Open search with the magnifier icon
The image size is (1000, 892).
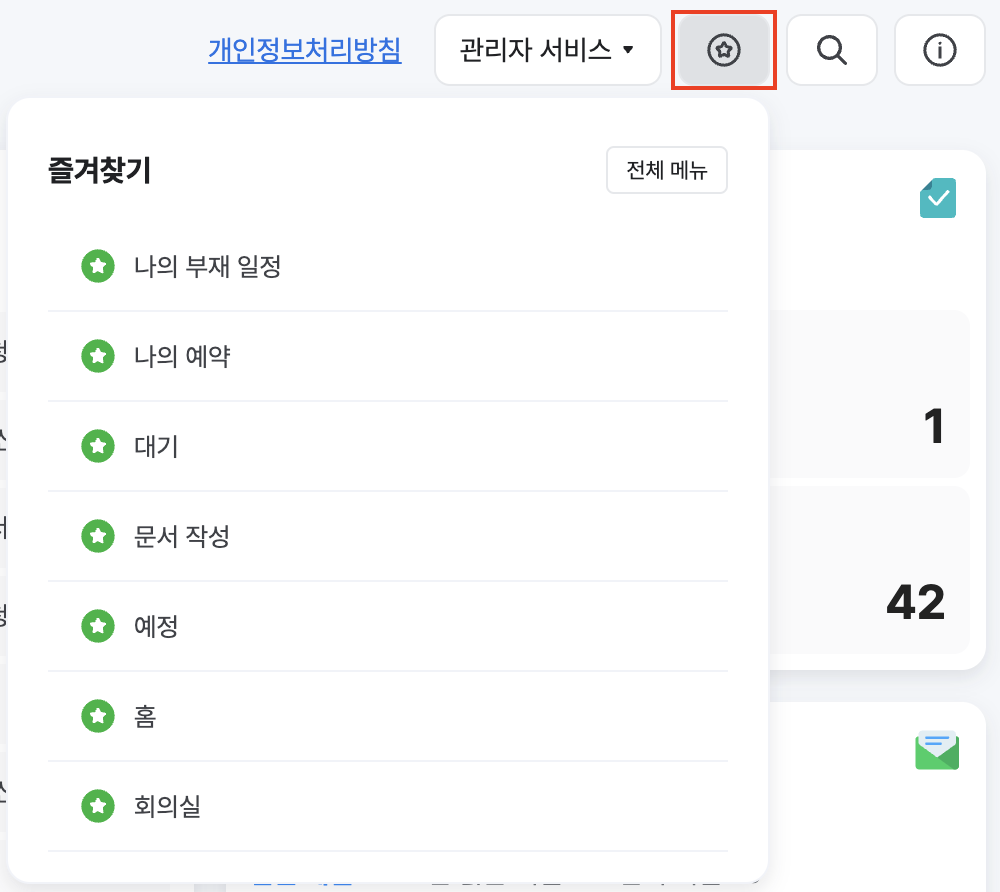coord(831,50)
